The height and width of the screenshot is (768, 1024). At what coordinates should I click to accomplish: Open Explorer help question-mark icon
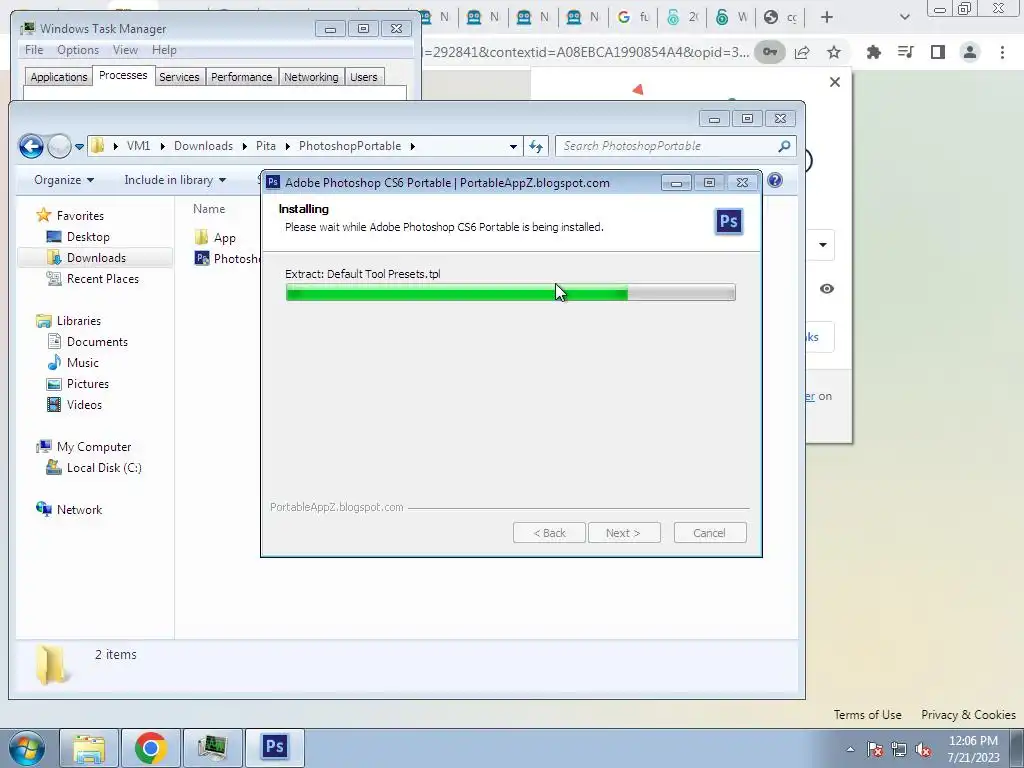775,180
